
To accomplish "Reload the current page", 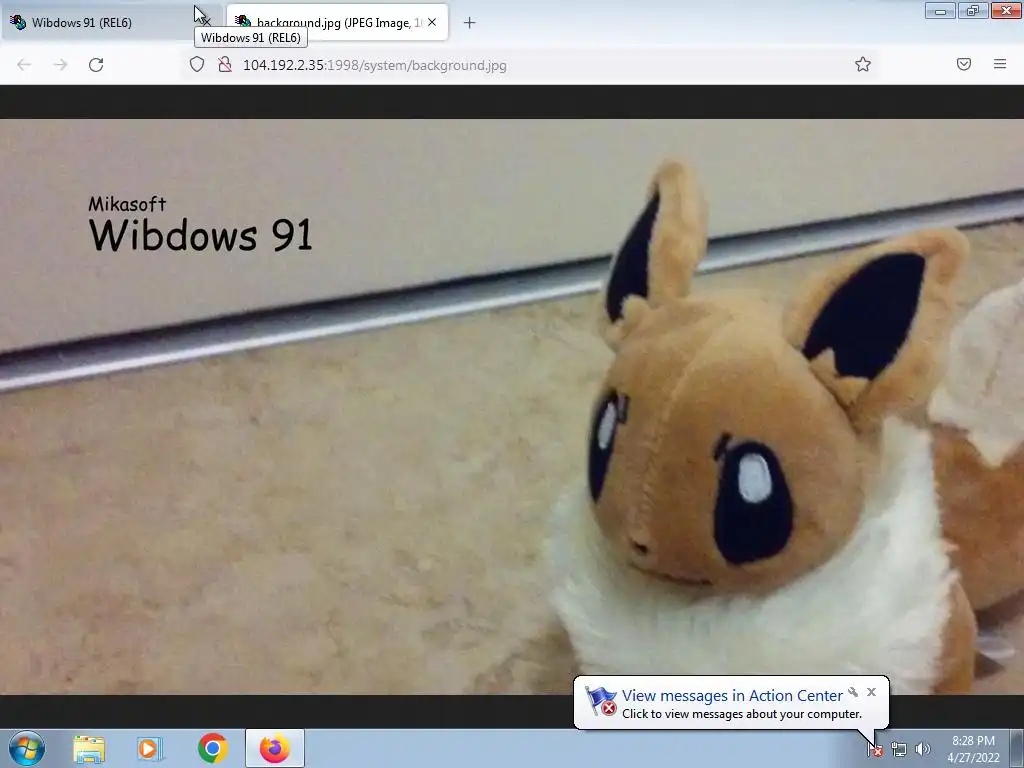I will click(x=96, y=65).
